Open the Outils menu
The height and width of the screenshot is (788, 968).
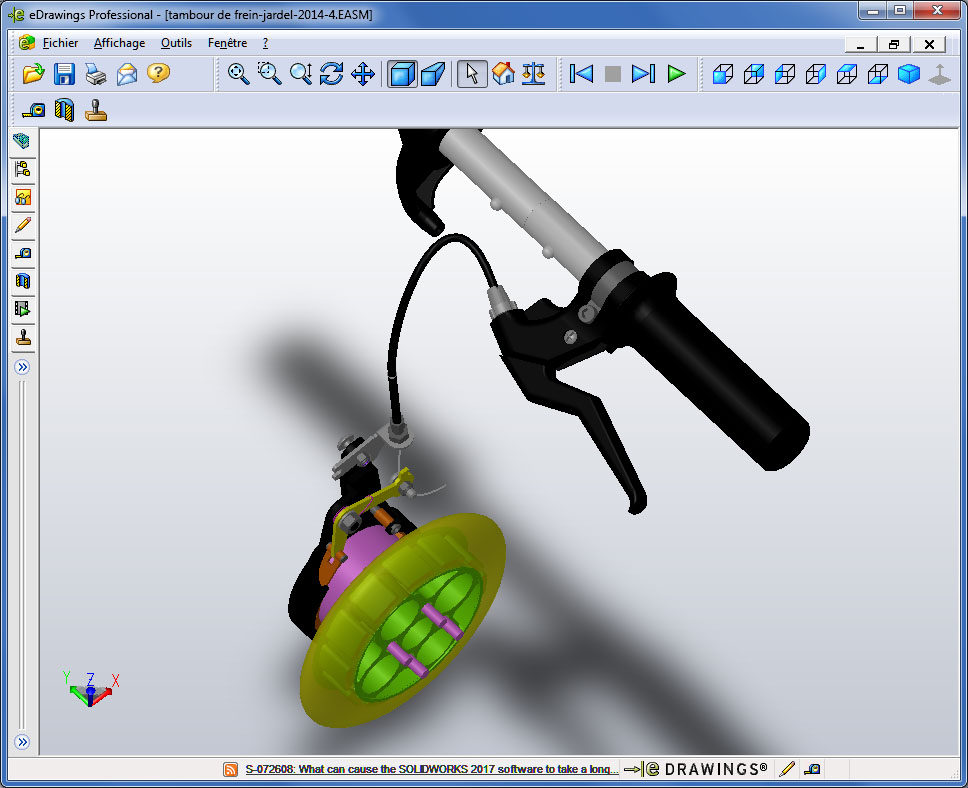176,43
